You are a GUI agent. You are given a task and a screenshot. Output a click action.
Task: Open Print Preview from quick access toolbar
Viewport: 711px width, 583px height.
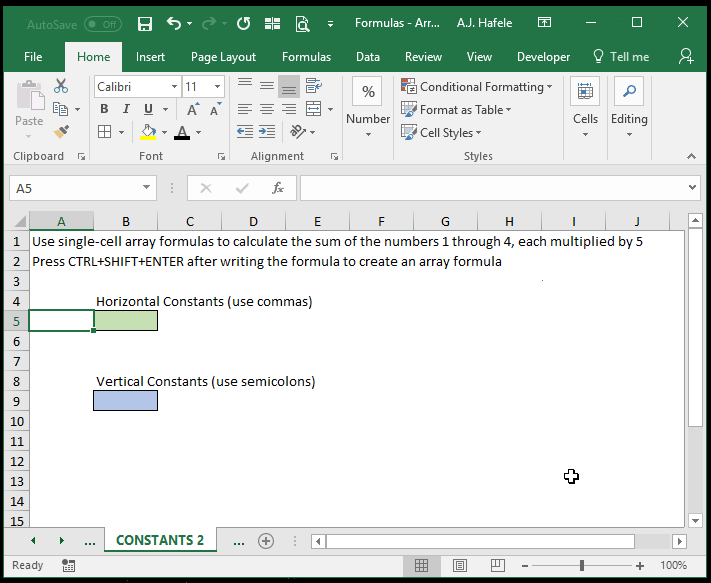point(302,23)
